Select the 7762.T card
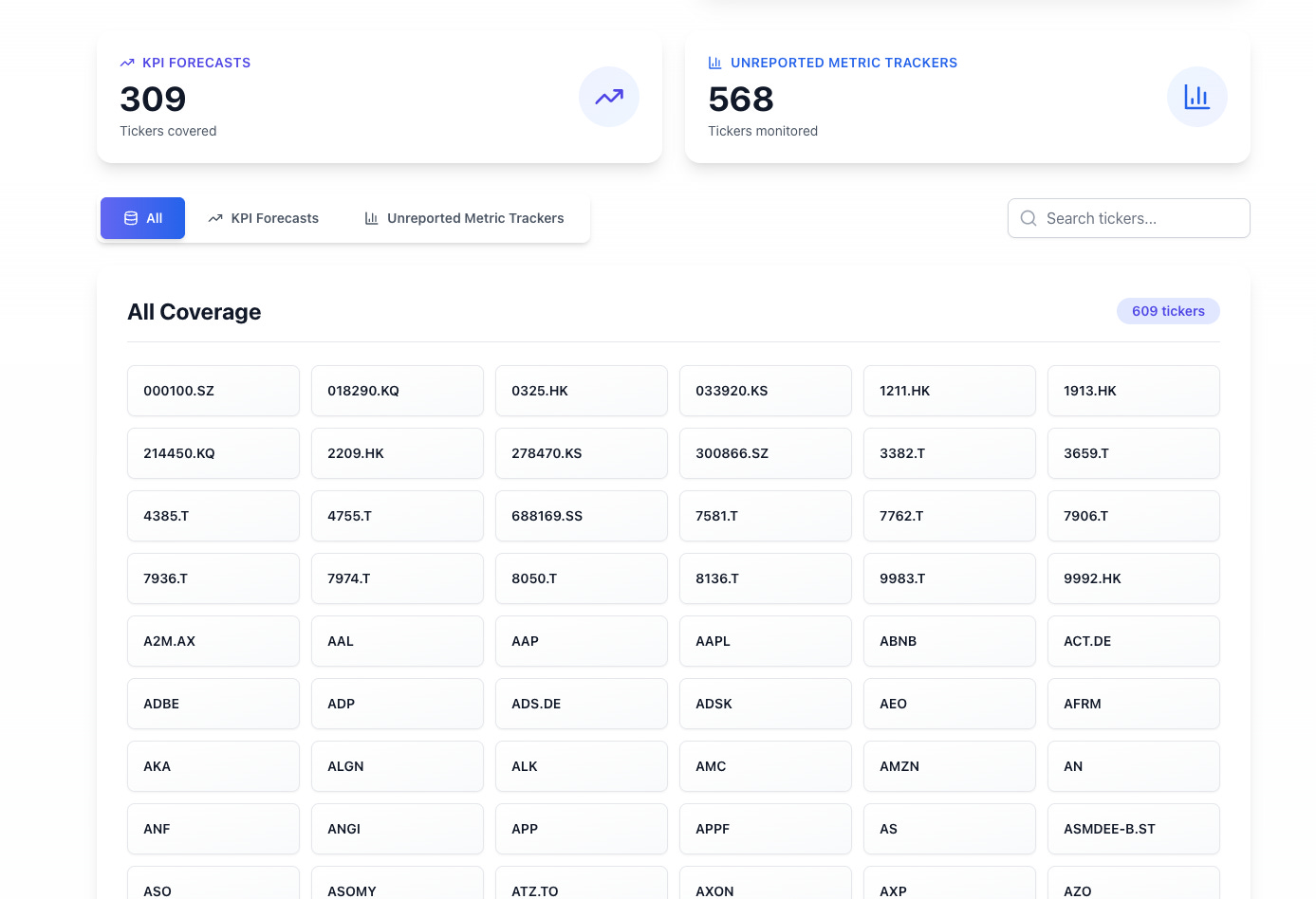 point(950,516)
